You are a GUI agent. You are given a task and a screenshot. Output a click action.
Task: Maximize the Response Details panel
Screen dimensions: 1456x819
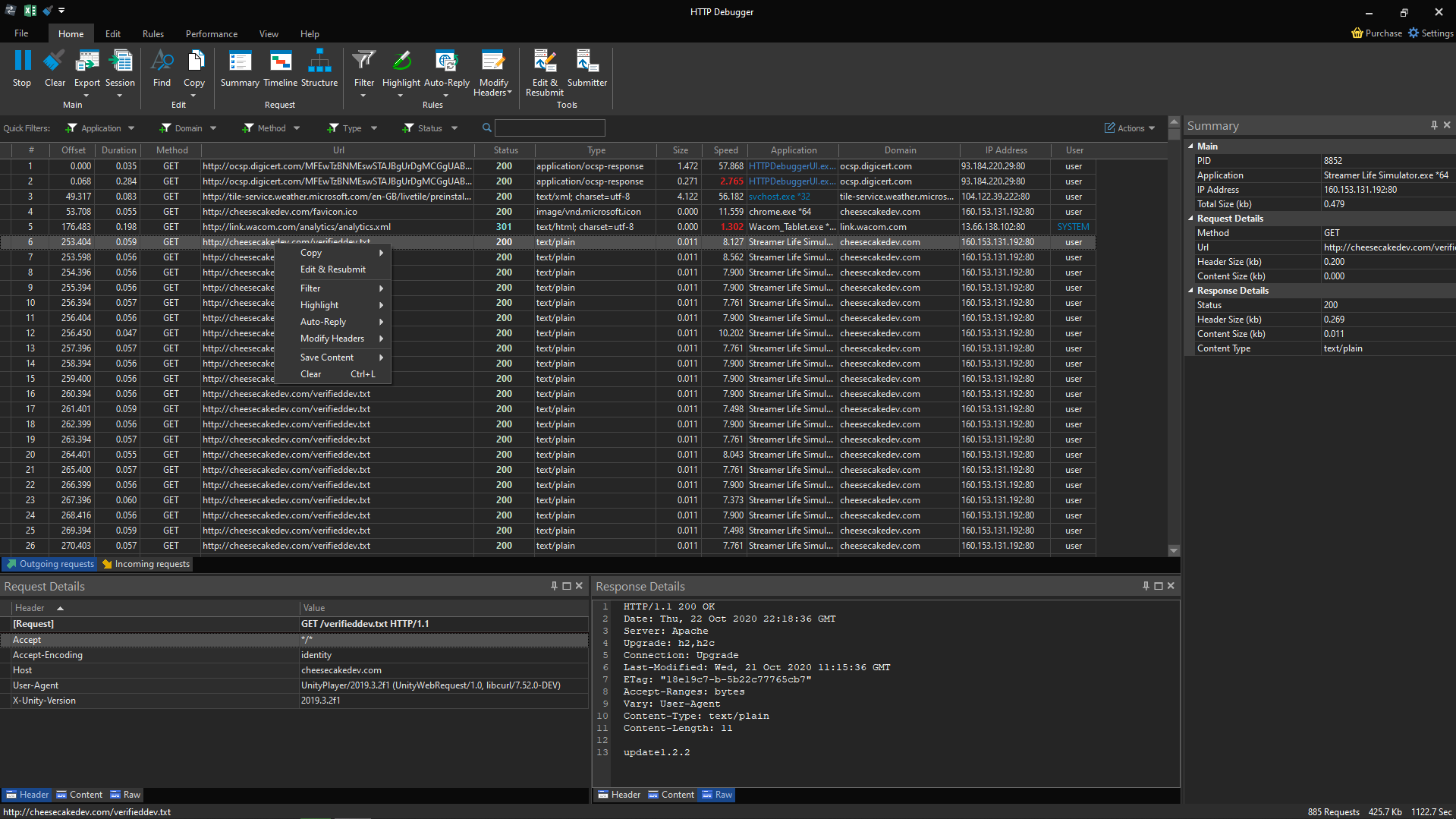click(x=1159, y=586)
